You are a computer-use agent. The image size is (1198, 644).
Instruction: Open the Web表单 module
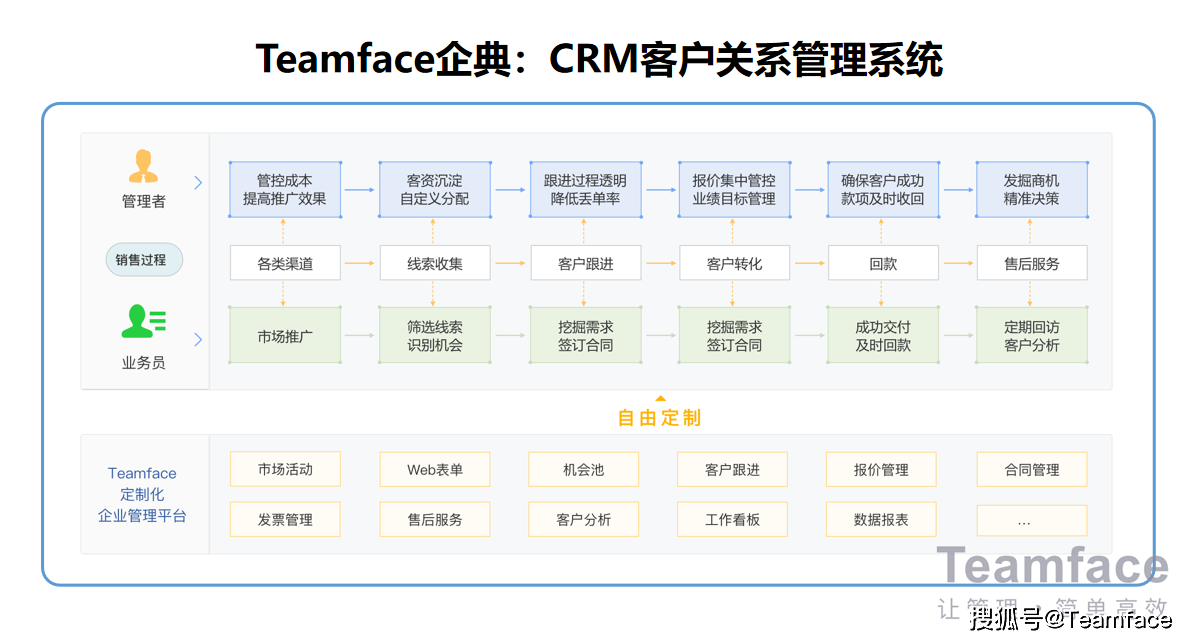click(x=435, y=469)
